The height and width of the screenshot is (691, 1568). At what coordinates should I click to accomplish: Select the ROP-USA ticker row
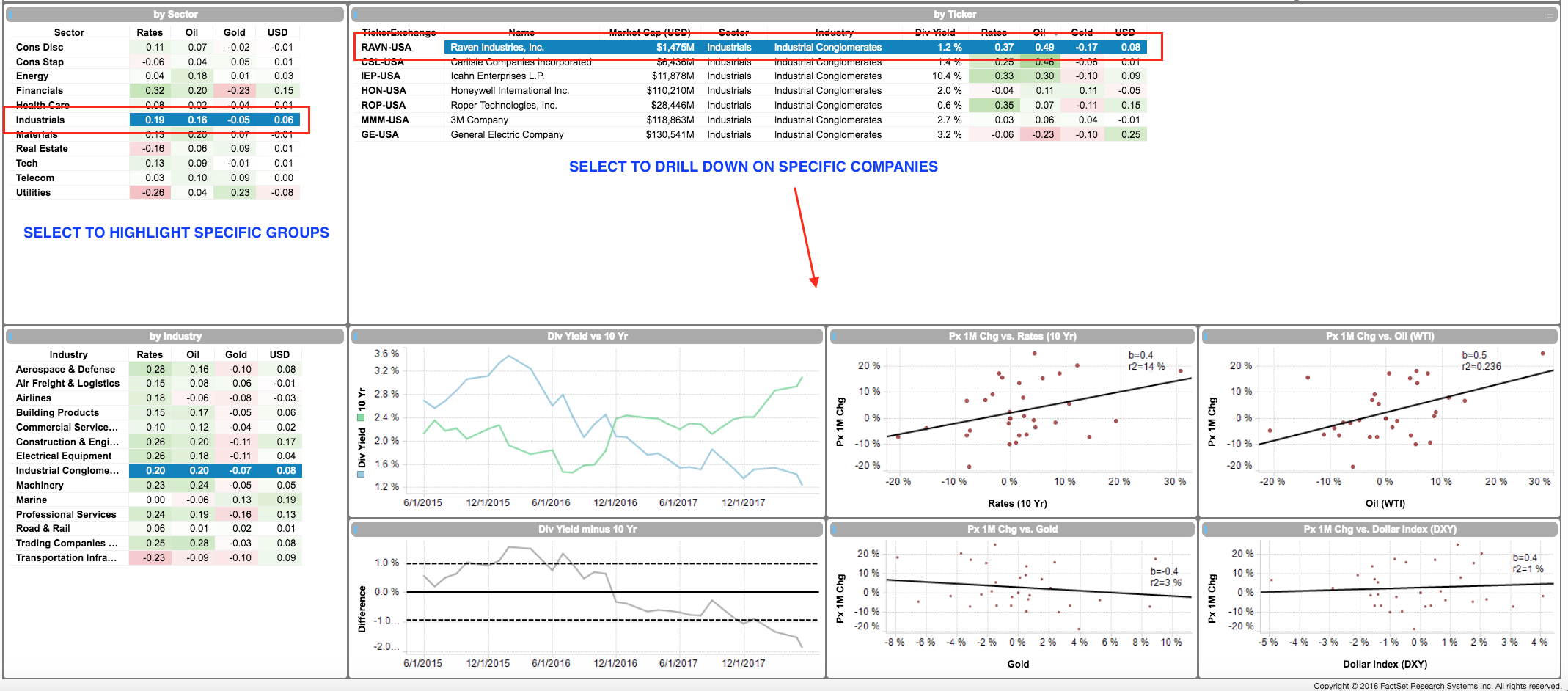[752, 105]
